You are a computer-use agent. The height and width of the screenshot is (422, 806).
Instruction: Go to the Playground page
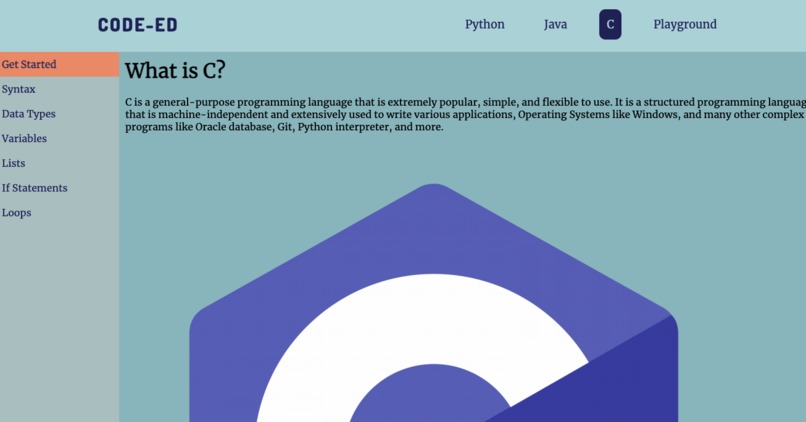tap(685, 24)
